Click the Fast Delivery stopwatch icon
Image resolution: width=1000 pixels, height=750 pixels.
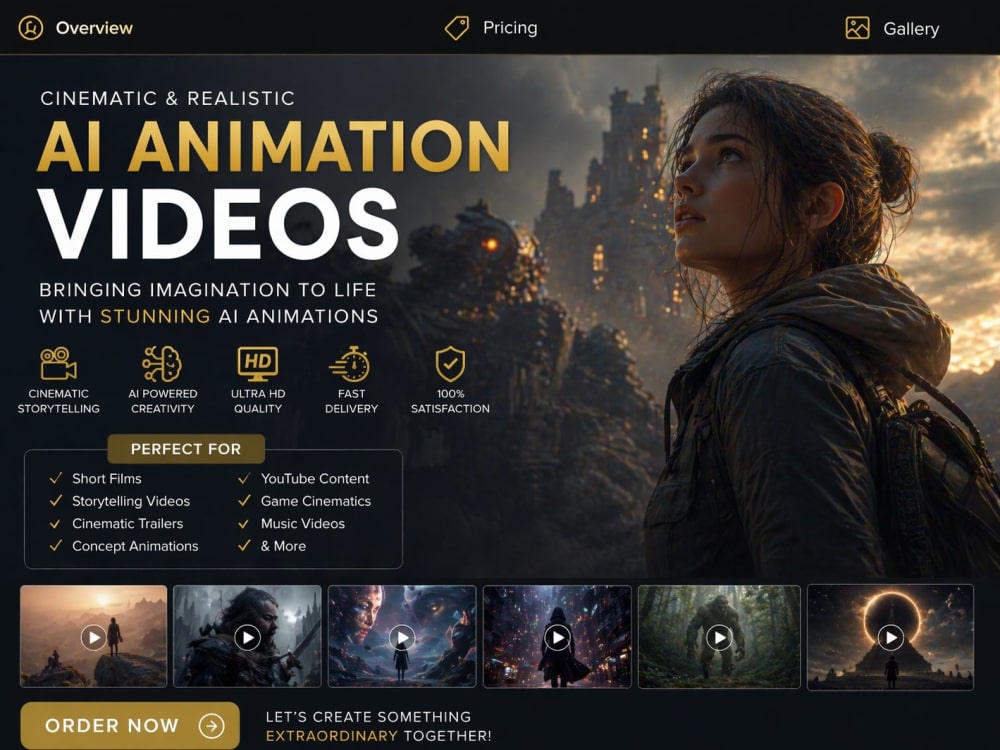coord(349,364)
